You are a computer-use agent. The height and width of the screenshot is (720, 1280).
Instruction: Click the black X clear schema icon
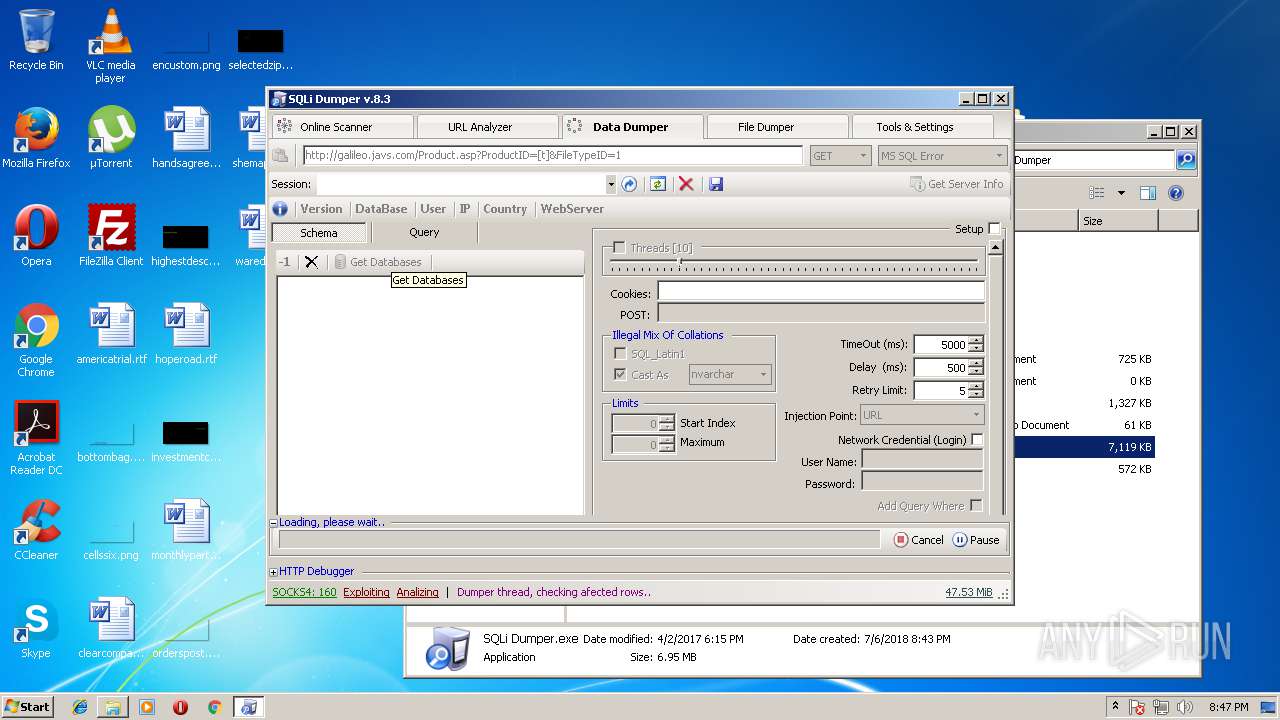(x=312, y=262)
